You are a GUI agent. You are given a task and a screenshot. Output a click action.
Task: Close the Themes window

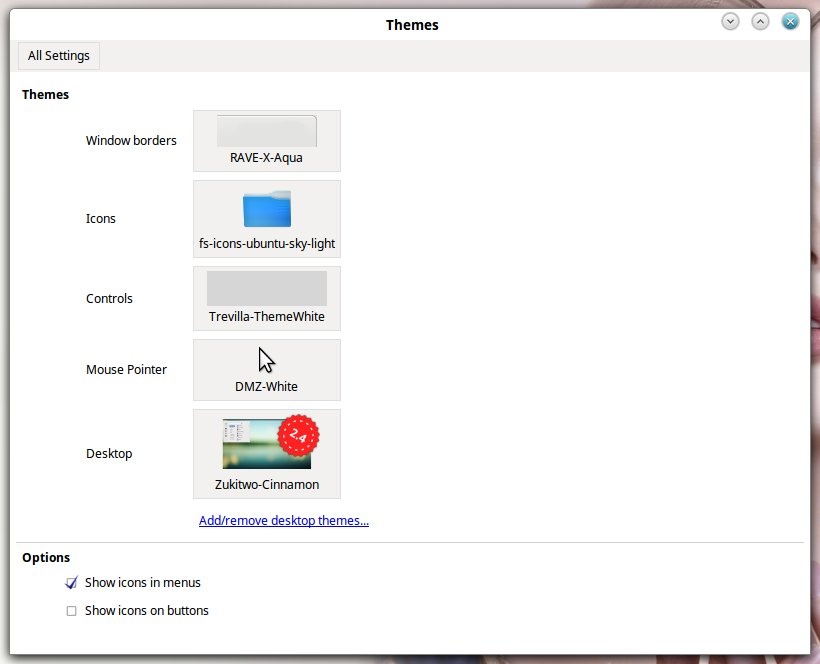[790, 21]
